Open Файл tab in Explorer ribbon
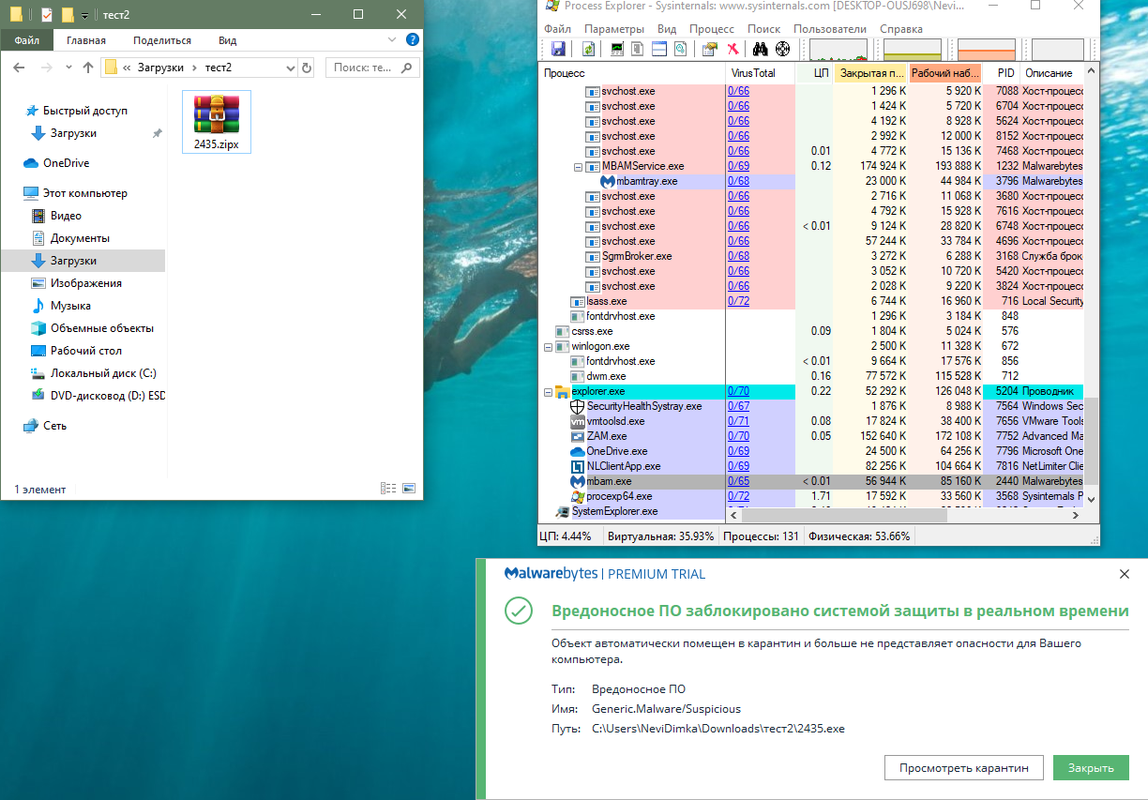This screenshot has height=800, width=1148. [27, 40]
